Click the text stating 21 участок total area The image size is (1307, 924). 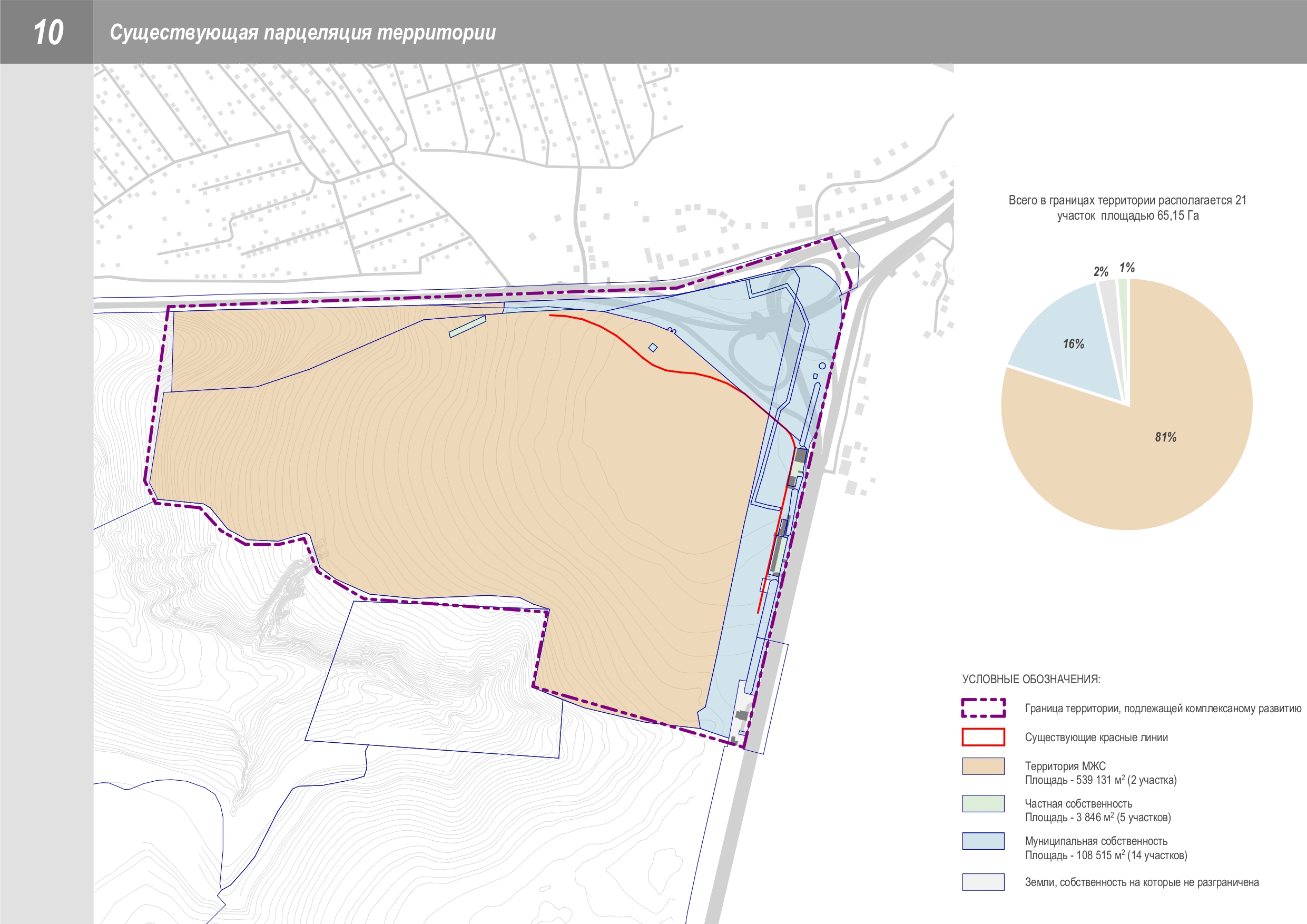click(1127, 208)
